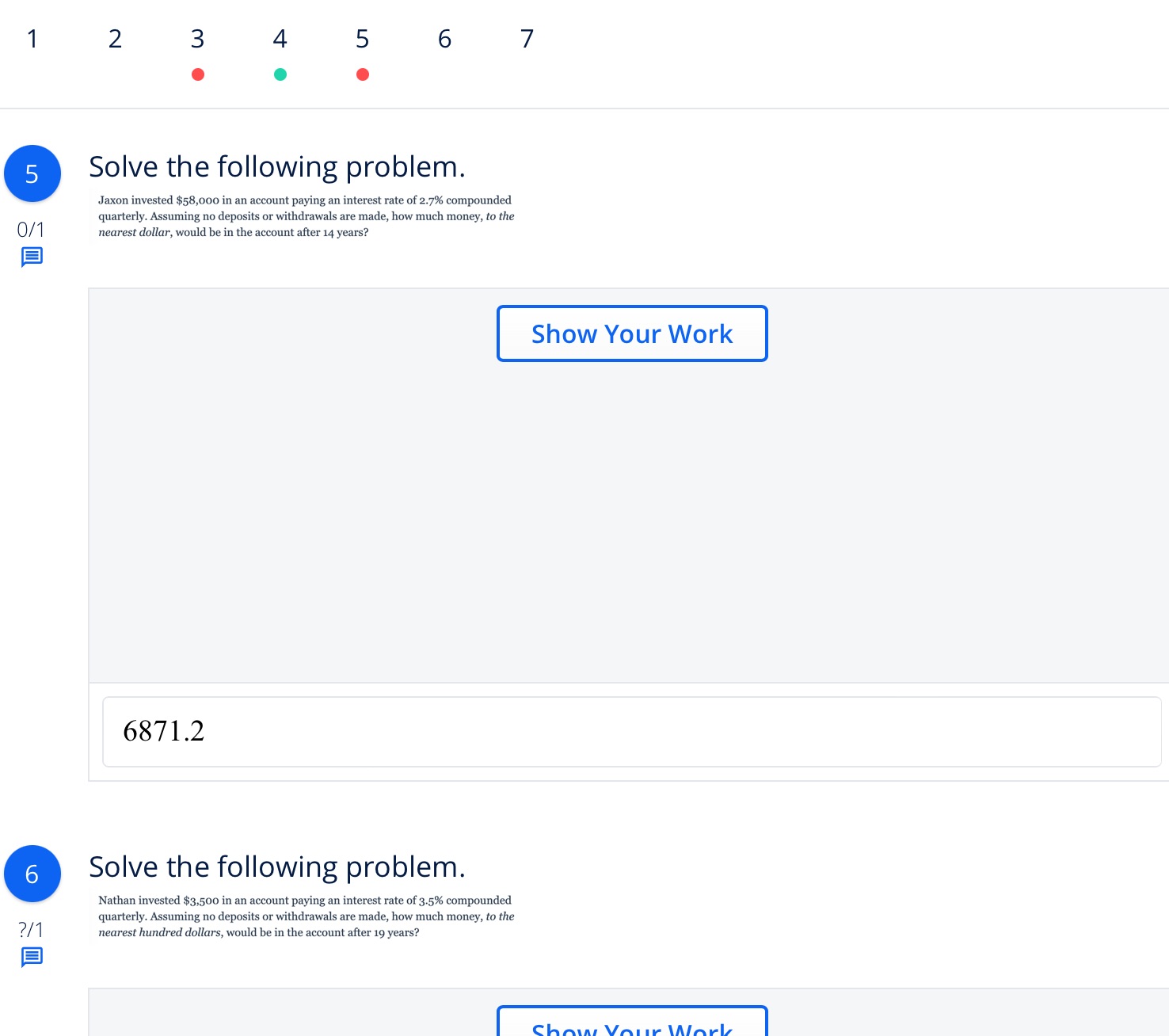The width and height of the screenshot is (1169, 1036).
Task: Select the question 6 number badge
Action: click(32, 874)
